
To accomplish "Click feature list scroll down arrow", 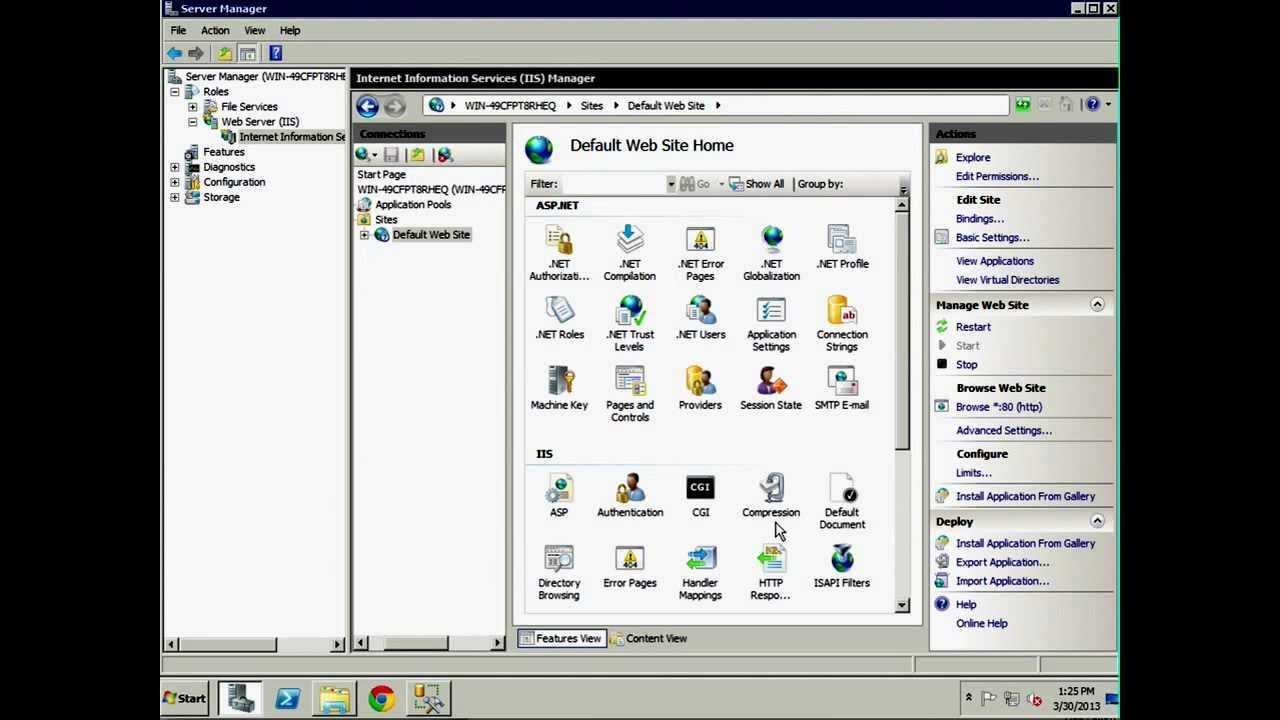I will tap(902, 605).
